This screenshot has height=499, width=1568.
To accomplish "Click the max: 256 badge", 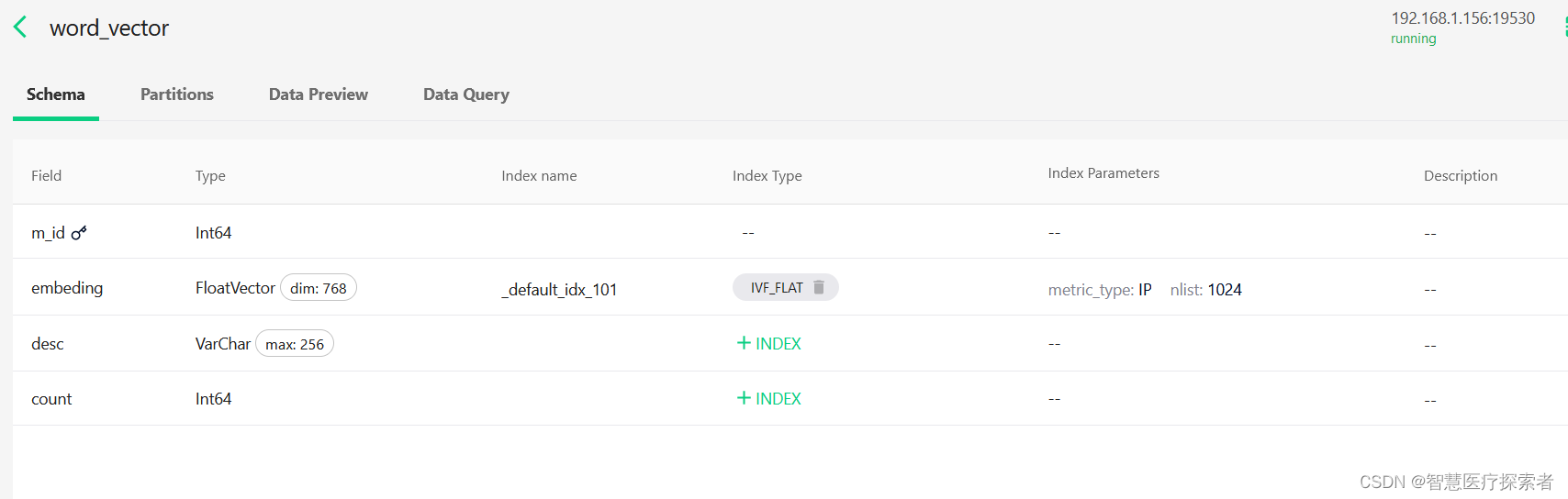I will tap(295, 344).
